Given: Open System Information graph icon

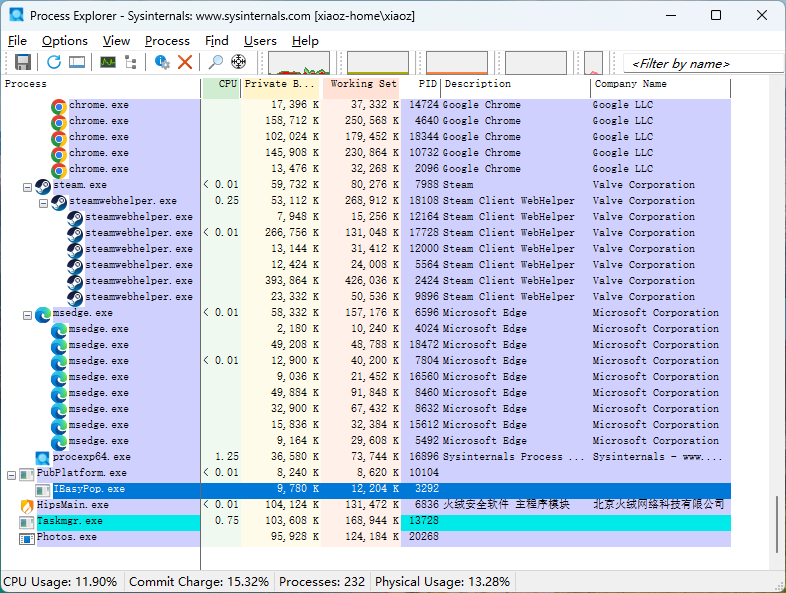Looking at the screenshot, I should [x=107, y=62].
